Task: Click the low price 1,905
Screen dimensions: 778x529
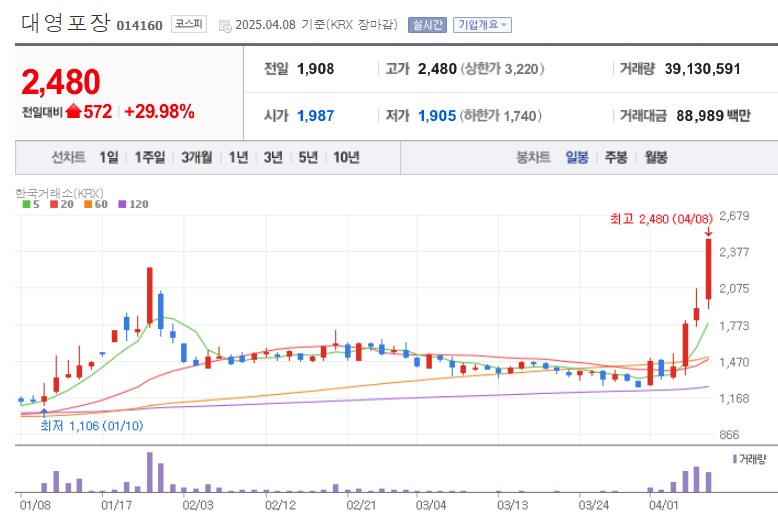Action: 437,116
